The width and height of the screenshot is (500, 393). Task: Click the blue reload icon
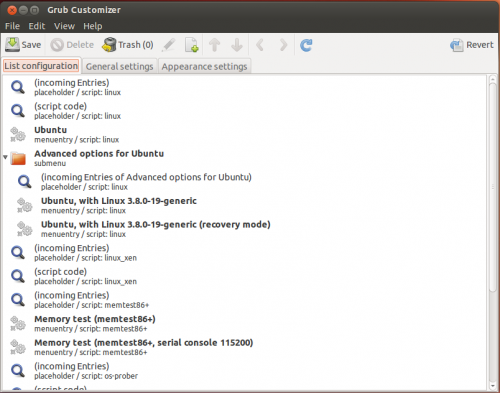(306, 45)
